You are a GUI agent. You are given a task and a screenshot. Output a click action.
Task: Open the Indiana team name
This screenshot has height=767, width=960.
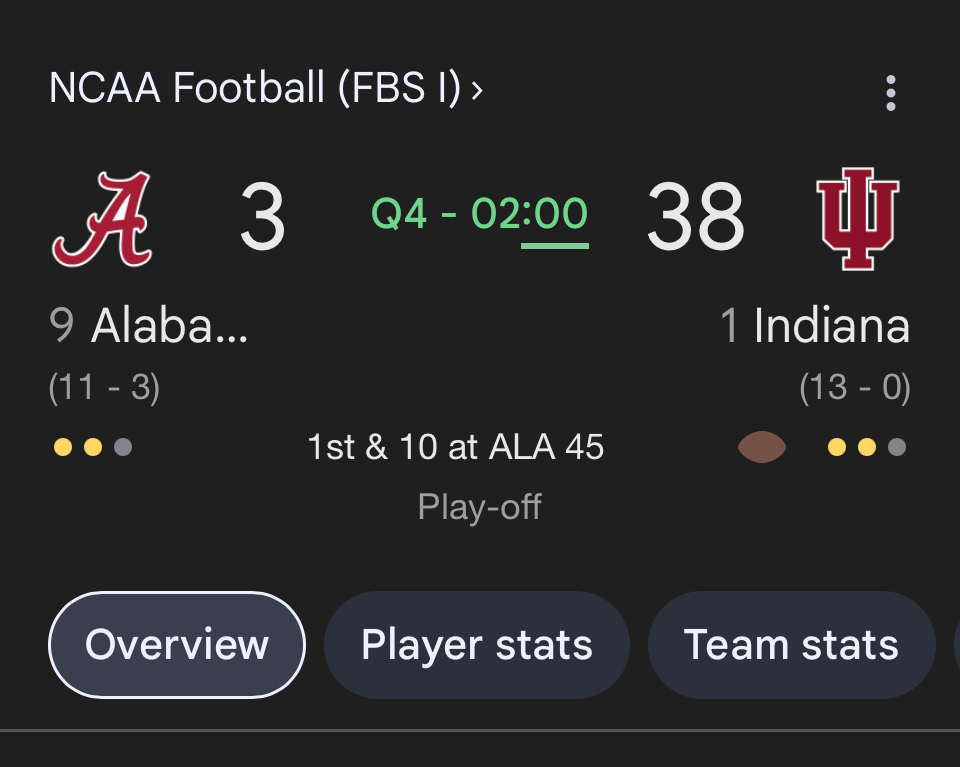coord(831,327)
